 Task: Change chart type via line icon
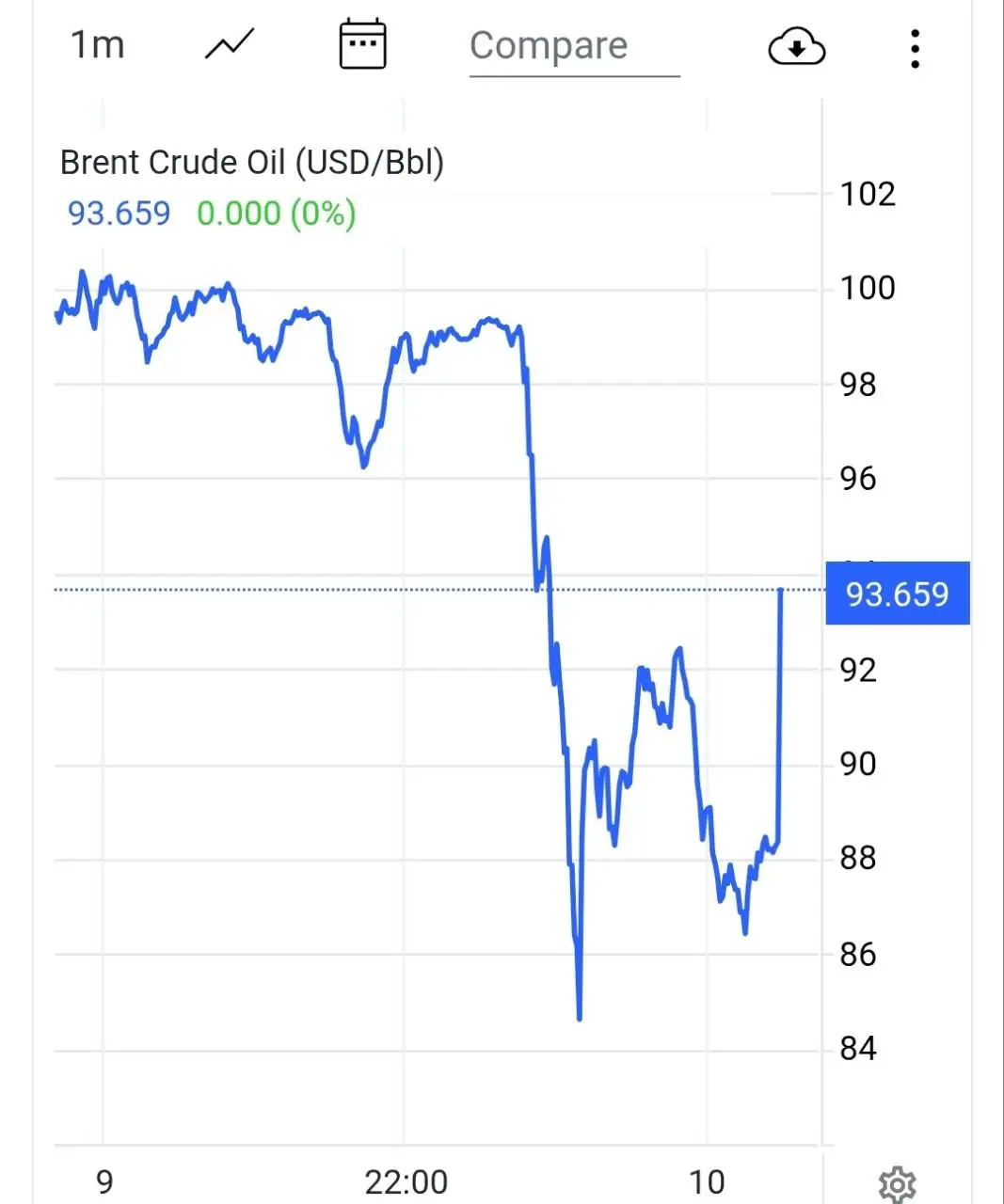230,45
